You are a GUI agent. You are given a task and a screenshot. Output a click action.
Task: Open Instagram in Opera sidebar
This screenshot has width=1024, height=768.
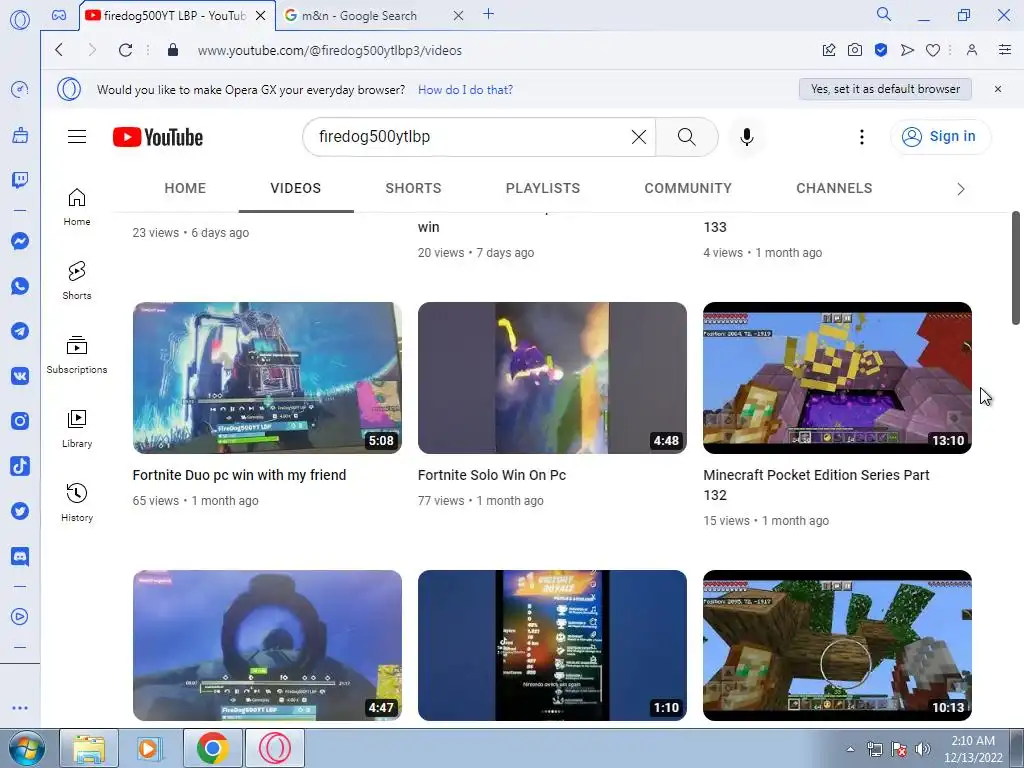click(x=20, y=421)
